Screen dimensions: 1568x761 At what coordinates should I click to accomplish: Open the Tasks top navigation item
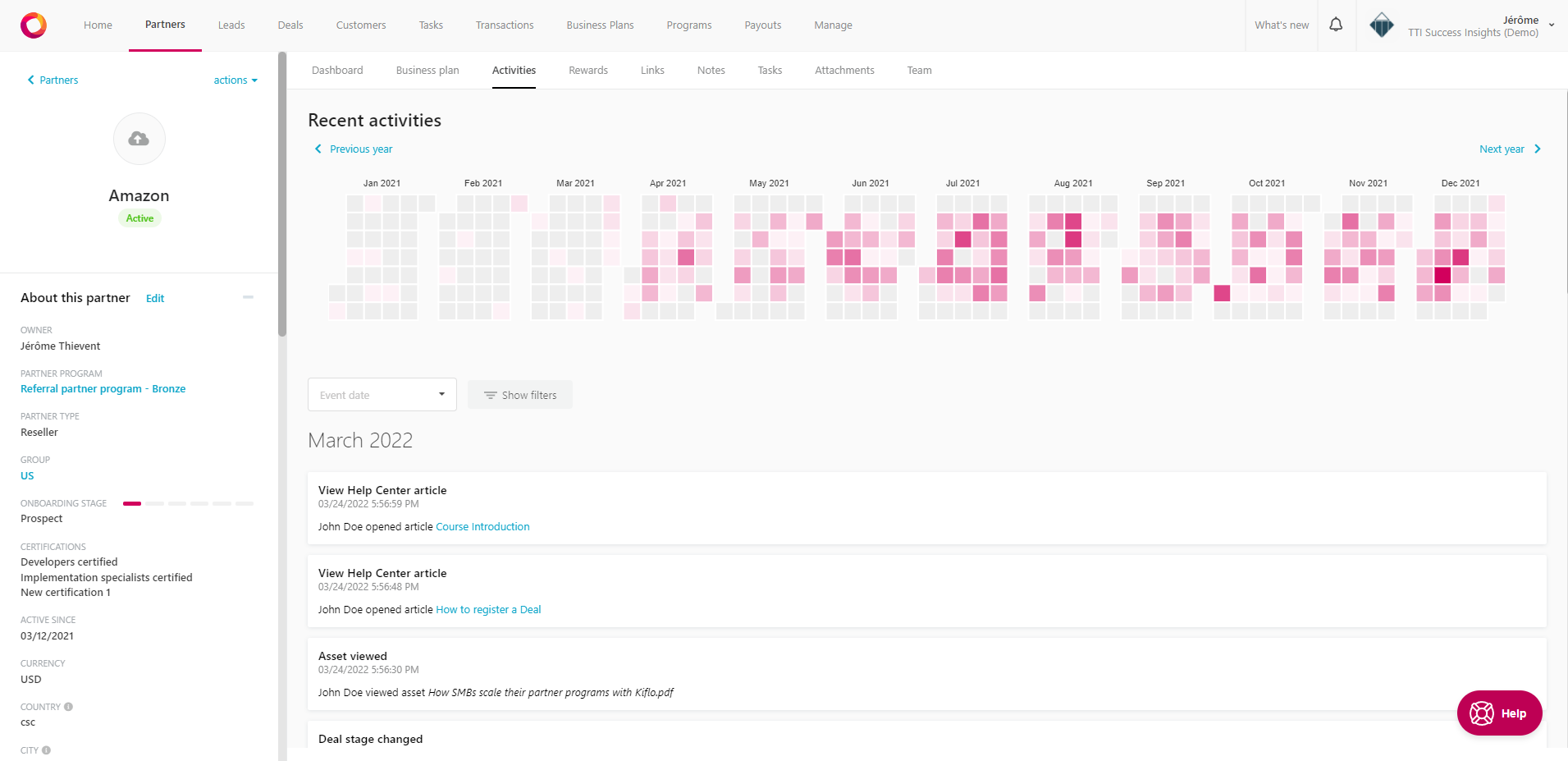click(x=431, y=25)
